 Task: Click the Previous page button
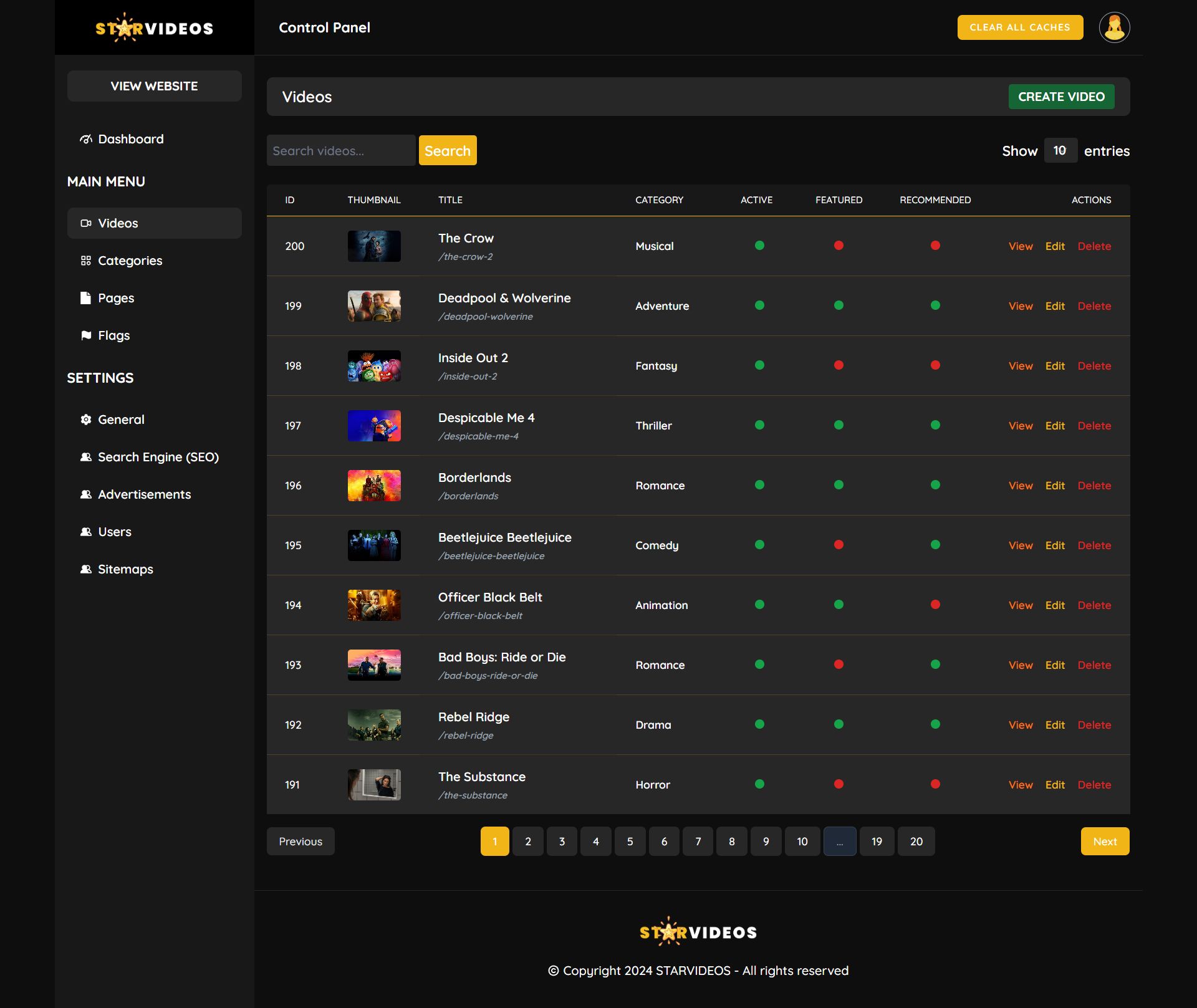pos(300,842)
